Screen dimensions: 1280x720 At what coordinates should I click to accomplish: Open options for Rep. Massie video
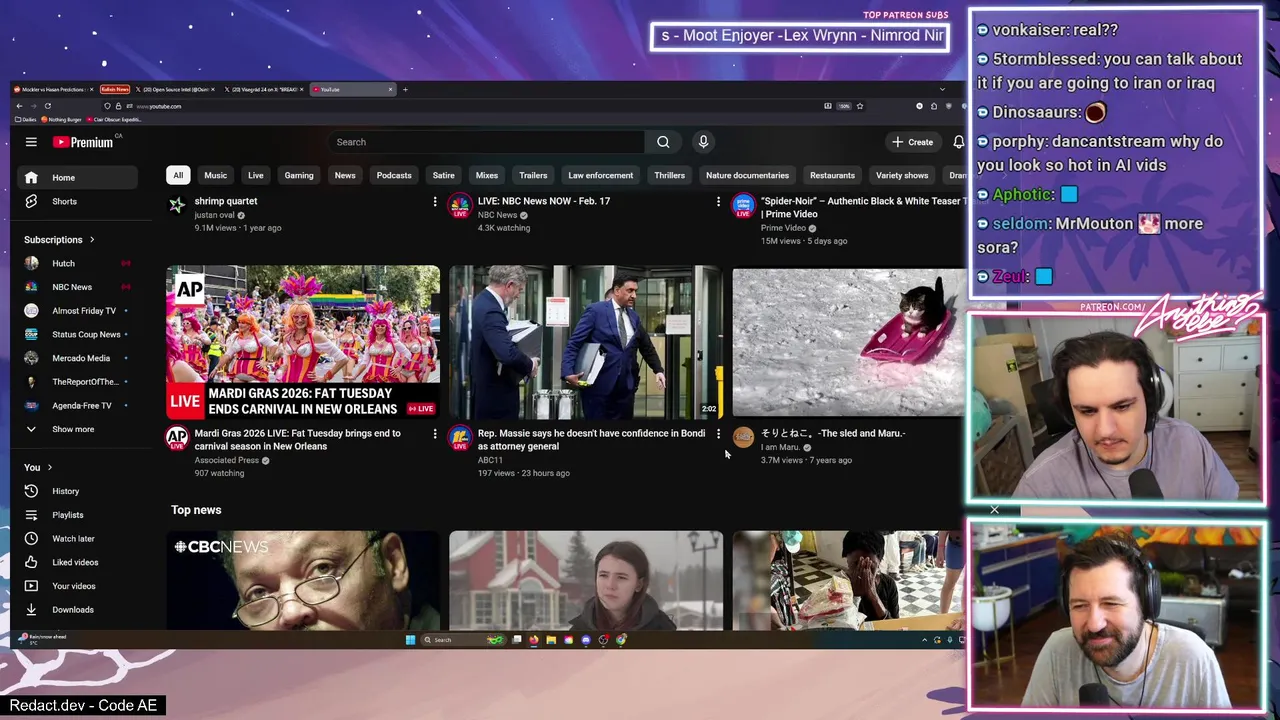click(x=718, y=434)
